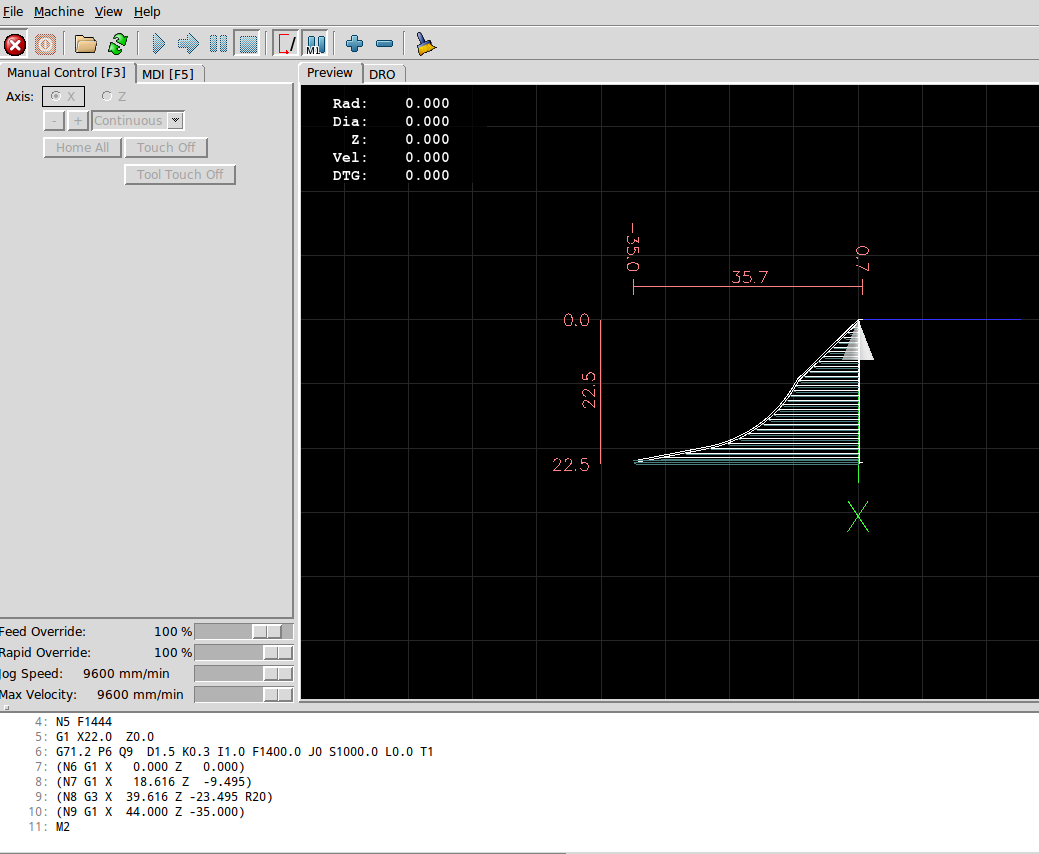The height and width of the screenshot is (854, 1039).
Task: Toggle optional pause M1
Action: [x=315, y=44]
